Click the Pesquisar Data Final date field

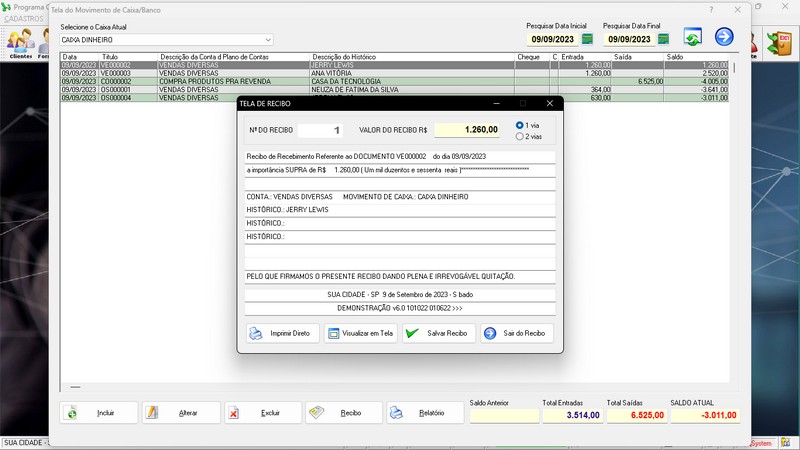coord(629,39)
